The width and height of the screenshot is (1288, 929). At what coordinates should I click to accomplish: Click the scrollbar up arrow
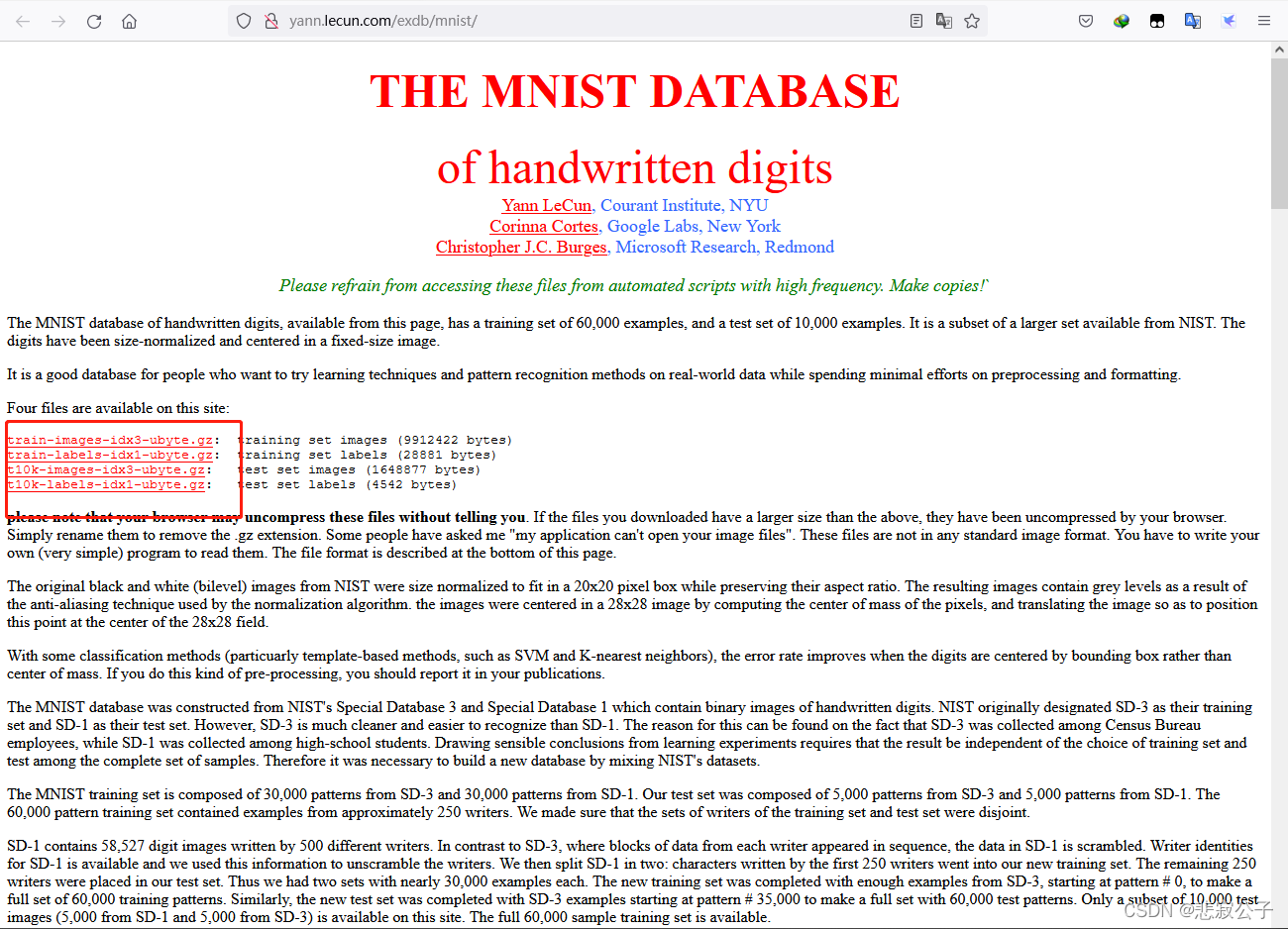point(1279,49)
